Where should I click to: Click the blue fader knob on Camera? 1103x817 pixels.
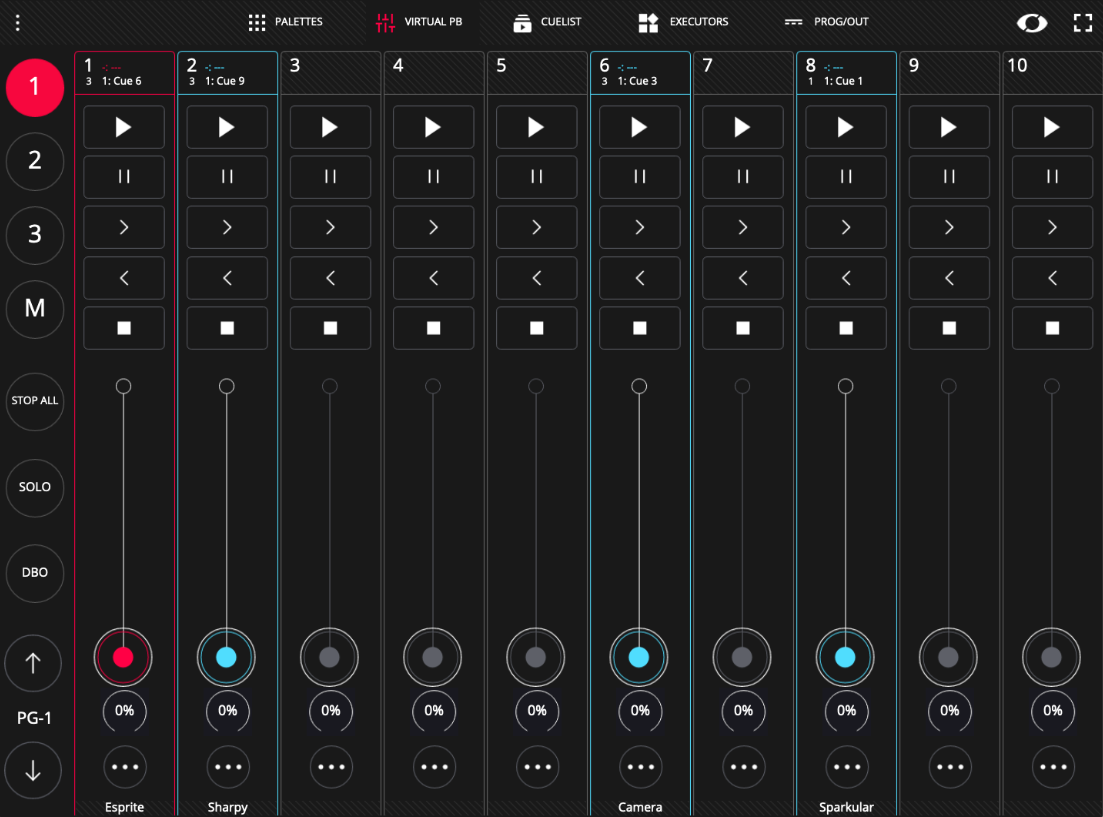[x=639, y=657]
